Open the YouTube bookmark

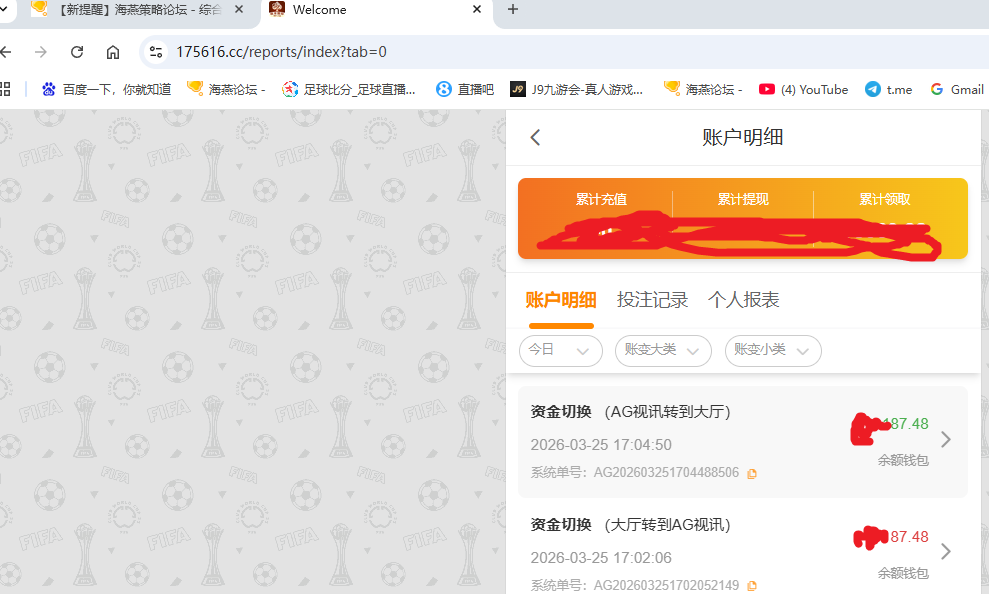[803, 89]
